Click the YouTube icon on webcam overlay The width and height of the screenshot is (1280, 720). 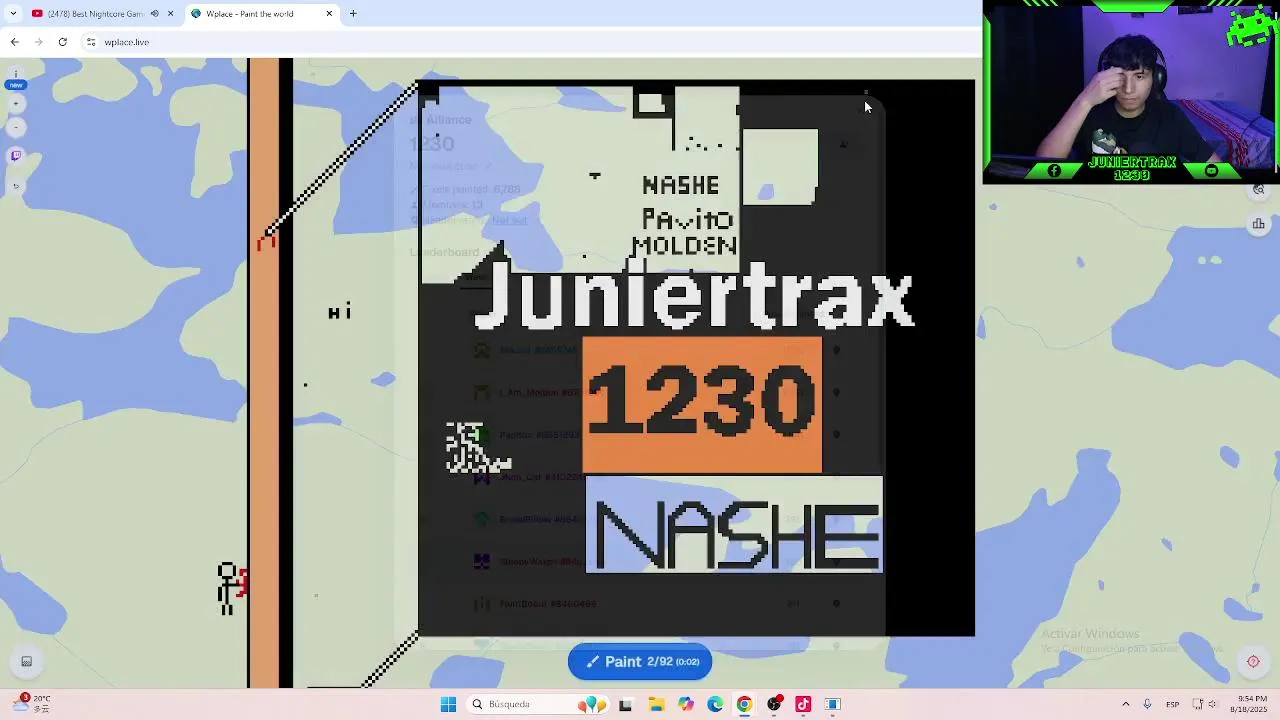pos(1211,171)
